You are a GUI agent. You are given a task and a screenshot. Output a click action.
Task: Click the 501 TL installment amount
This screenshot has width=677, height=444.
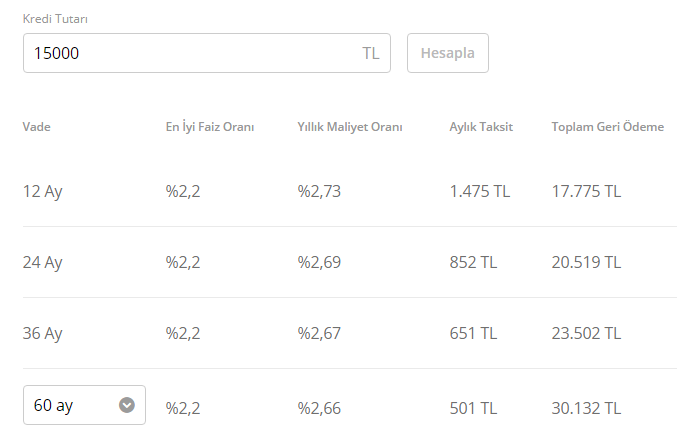click(x=474, y=407)
